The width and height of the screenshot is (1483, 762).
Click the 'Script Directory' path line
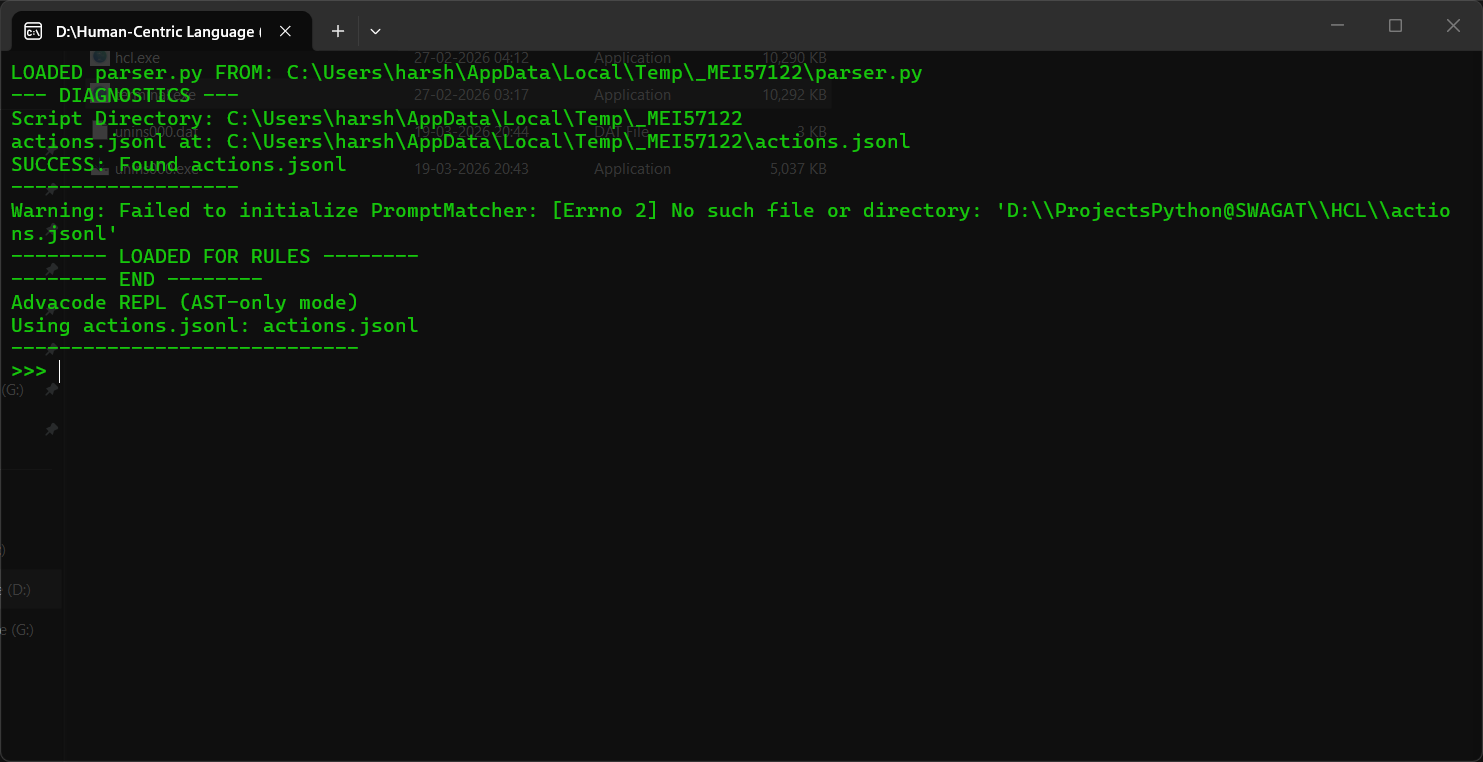pyautogui.click(x=376, y=119)
